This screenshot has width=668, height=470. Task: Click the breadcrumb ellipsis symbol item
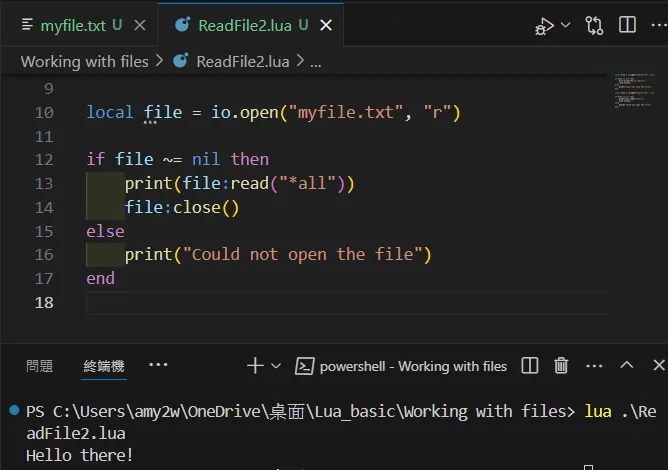(x=316, y=64)
